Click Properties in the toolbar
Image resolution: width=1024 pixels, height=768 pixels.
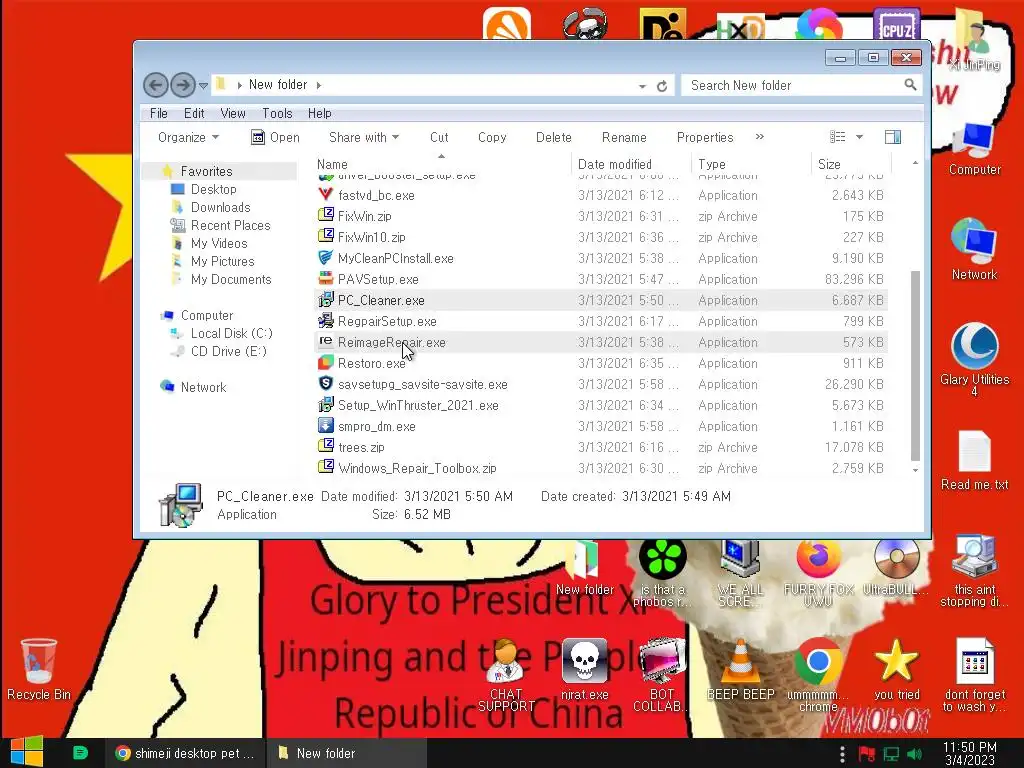[705, 137]
